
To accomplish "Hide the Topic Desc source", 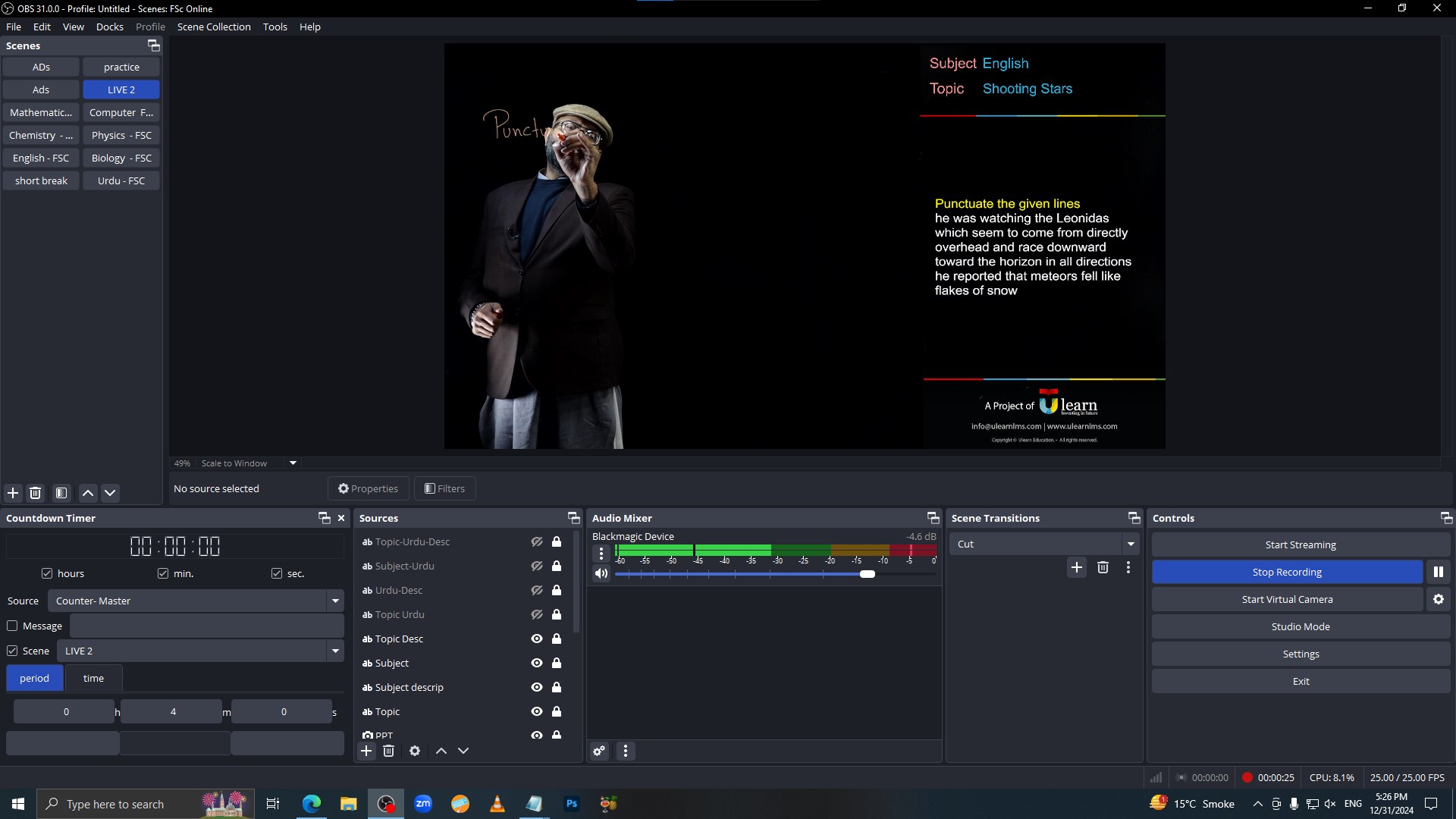I will click(537, 639).
